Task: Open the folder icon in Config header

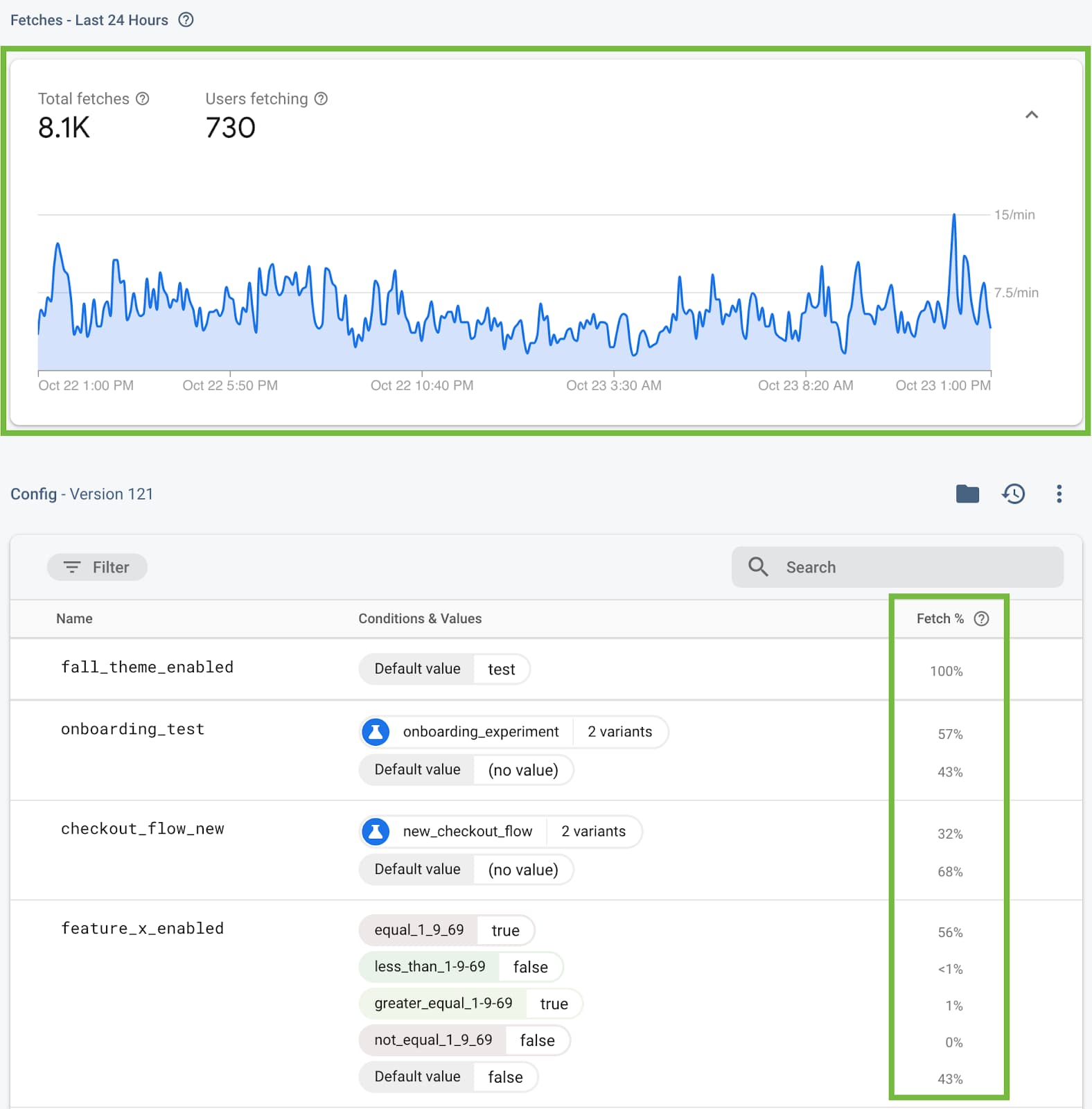Action: pyautogui.click(x=967, y=494)
